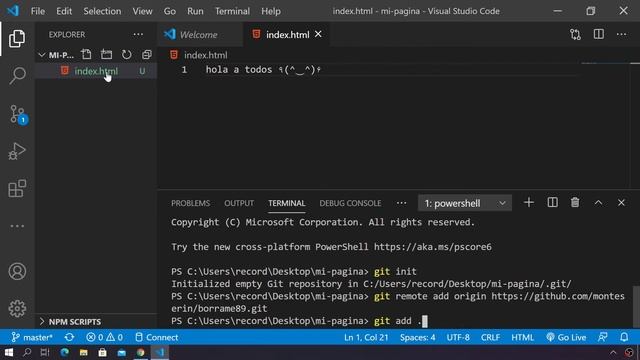Image resolution: width=640 pixels, height=360 pixels.
Task: Open panel more tabs ellipsis
Action: coord(402,203)
